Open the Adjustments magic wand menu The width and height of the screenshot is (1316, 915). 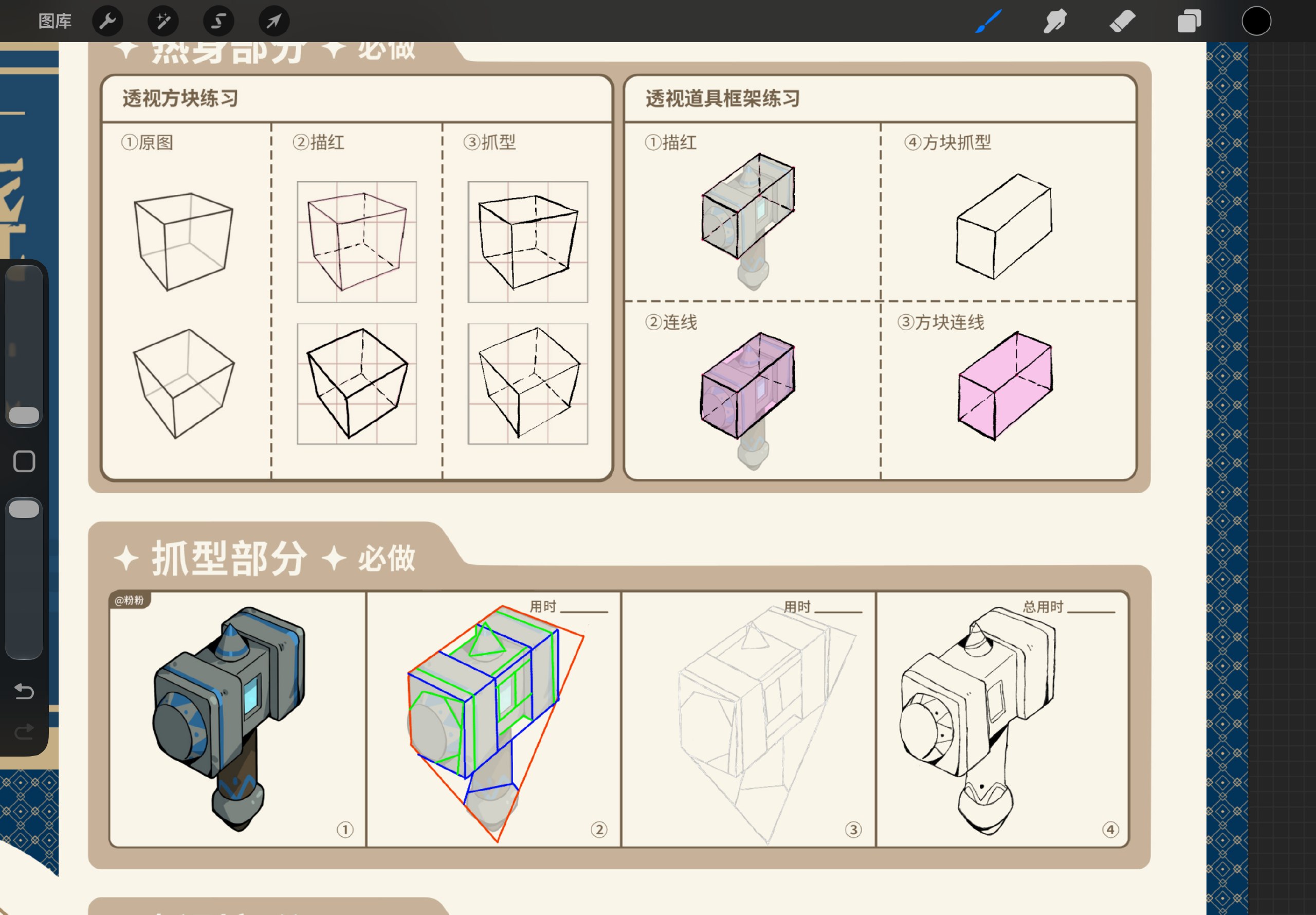(163, 21)
